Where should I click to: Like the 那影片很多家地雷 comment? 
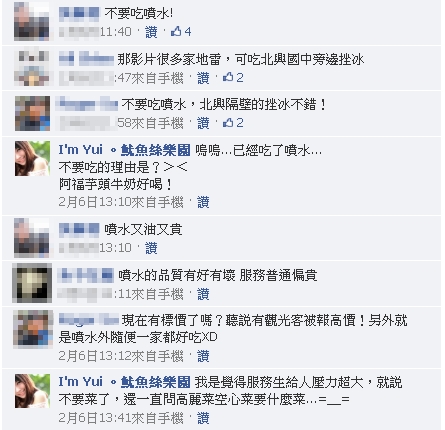pos(203,78)
